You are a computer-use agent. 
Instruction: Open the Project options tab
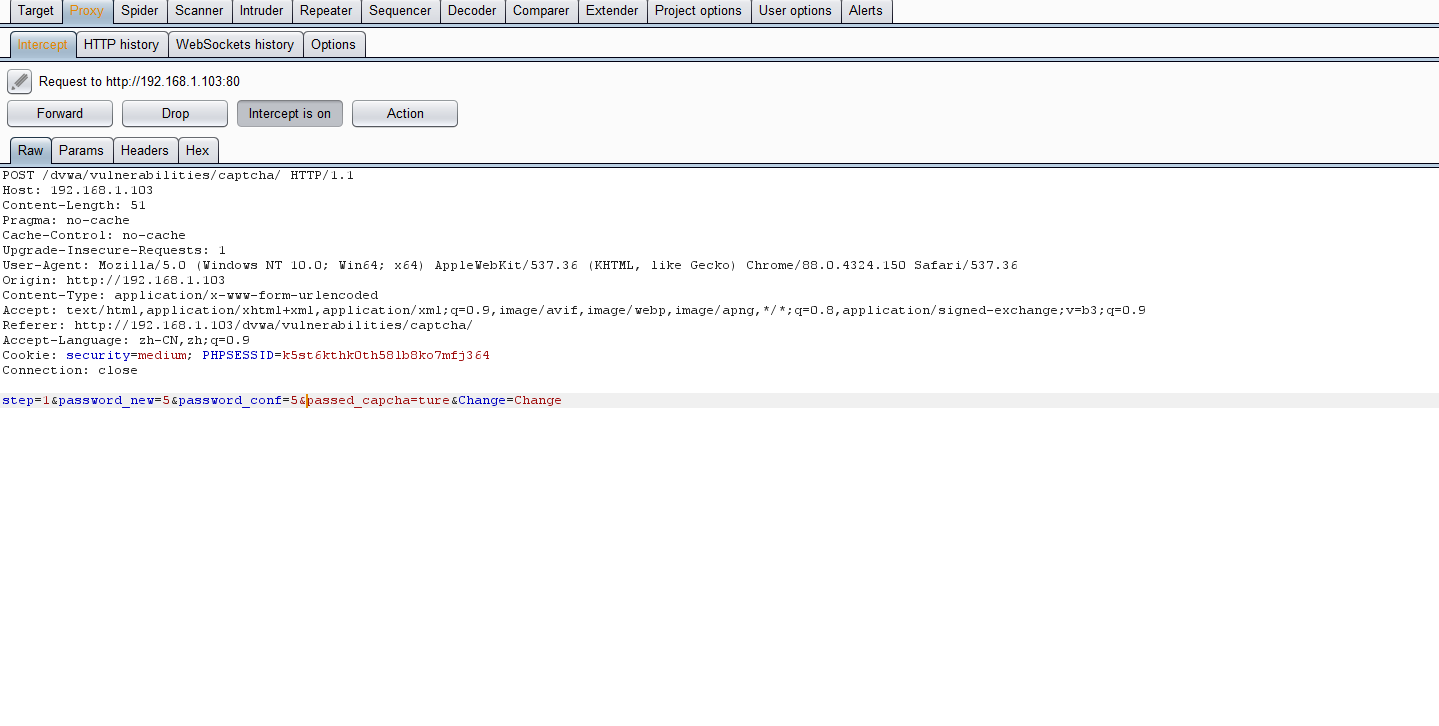click(x=698, y=11)
